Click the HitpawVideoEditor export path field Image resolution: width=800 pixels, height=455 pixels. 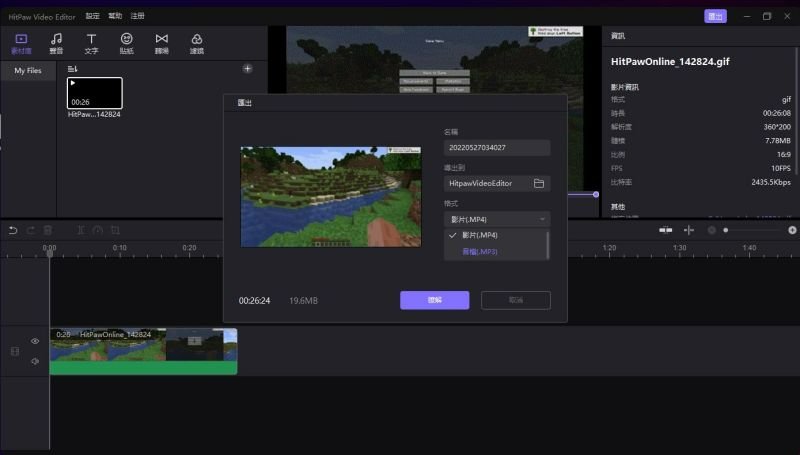coord(497,183)
